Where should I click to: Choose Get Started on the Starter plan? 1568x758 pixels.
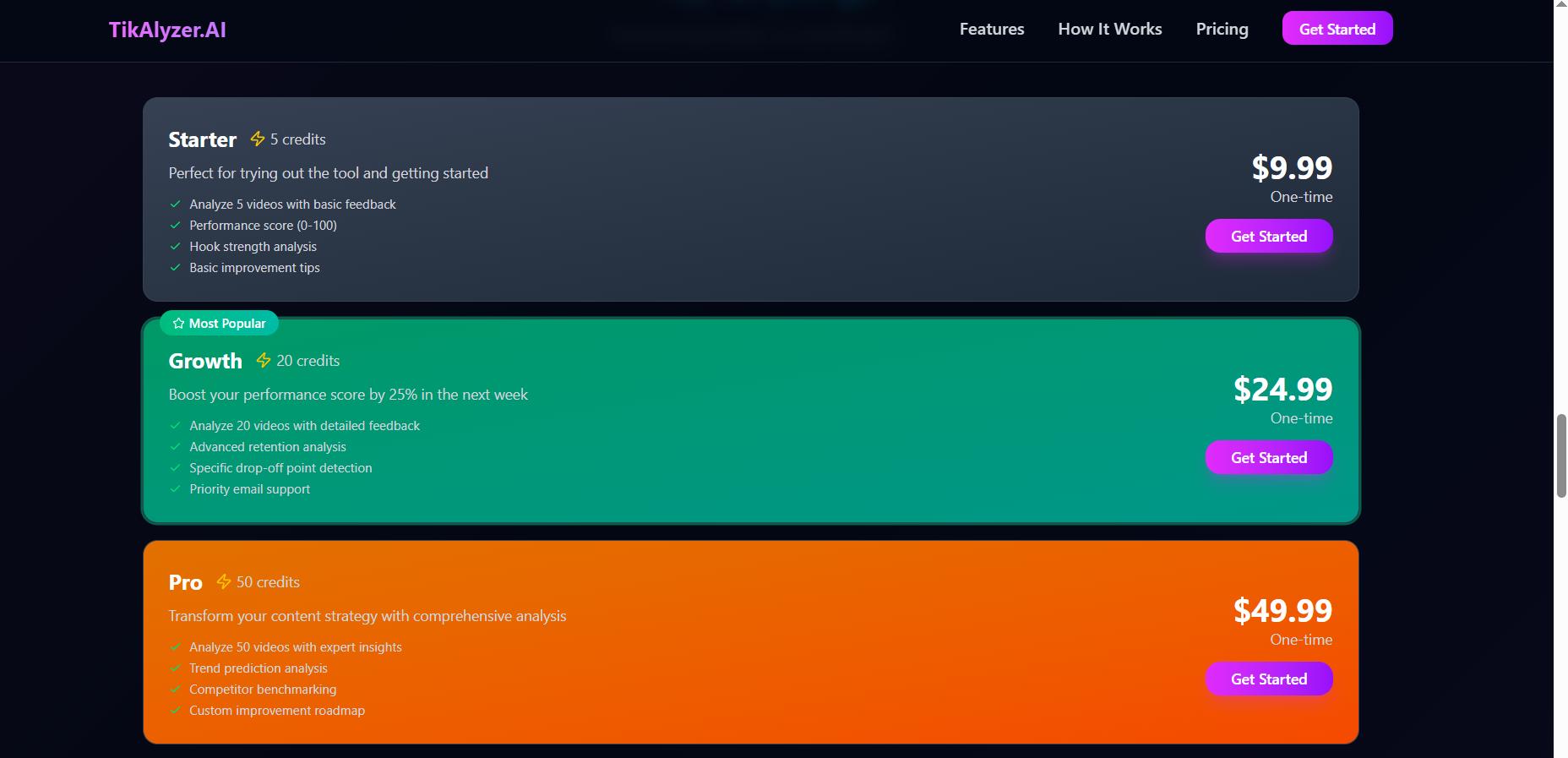[1268, 236]
